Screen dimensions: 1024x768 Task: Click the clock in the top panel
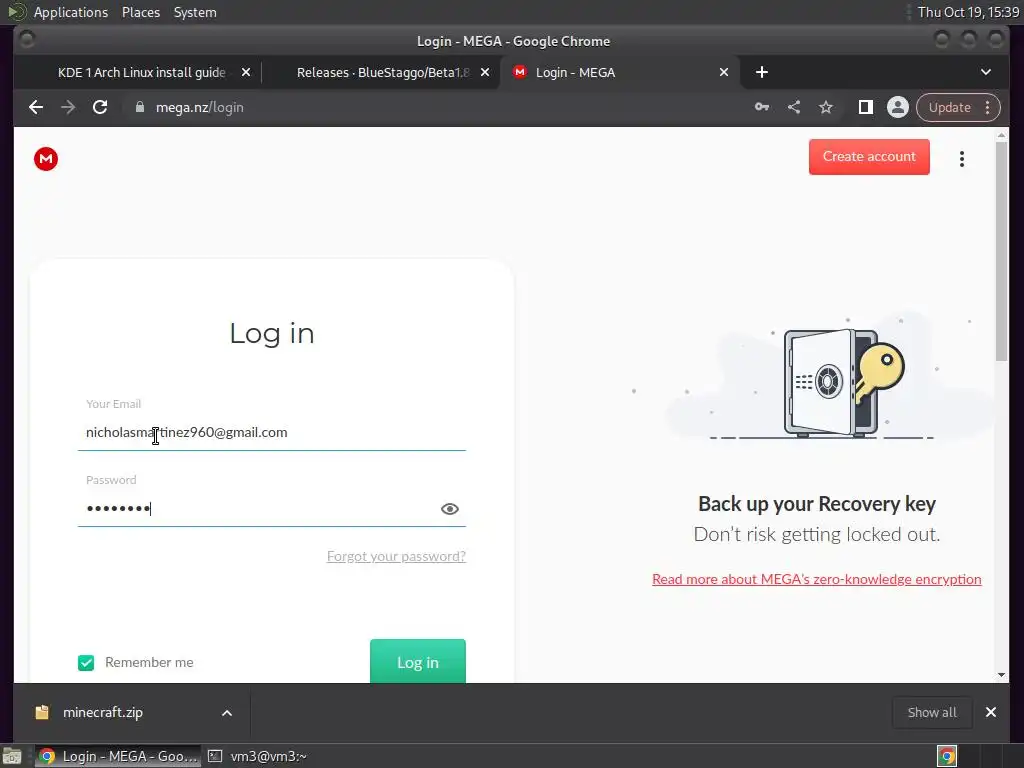click(x=968, y=12)
